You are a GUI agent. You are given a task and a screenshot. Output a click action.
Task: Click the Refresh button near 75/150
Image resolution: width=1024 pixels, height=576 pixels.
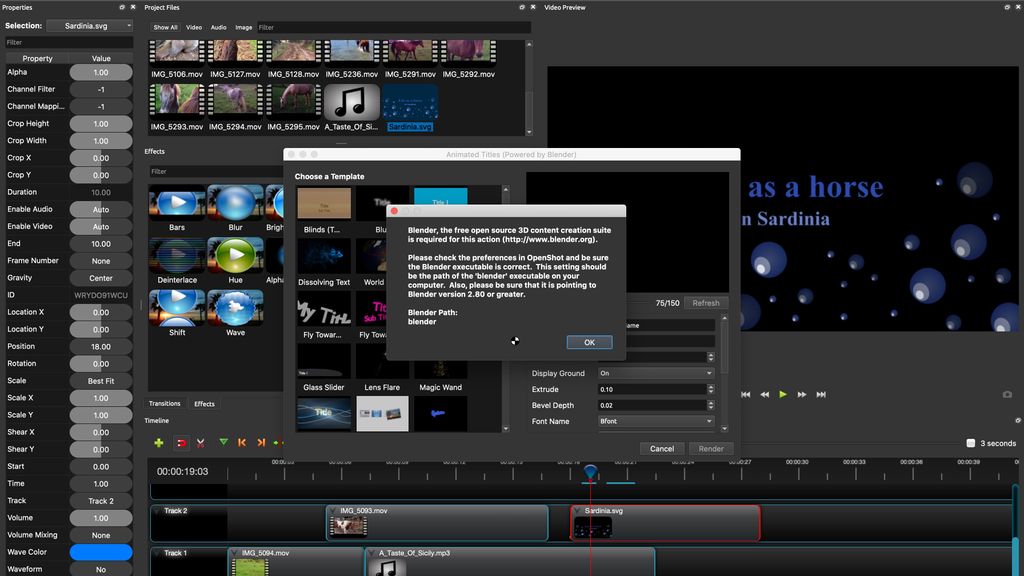(707, 302)
